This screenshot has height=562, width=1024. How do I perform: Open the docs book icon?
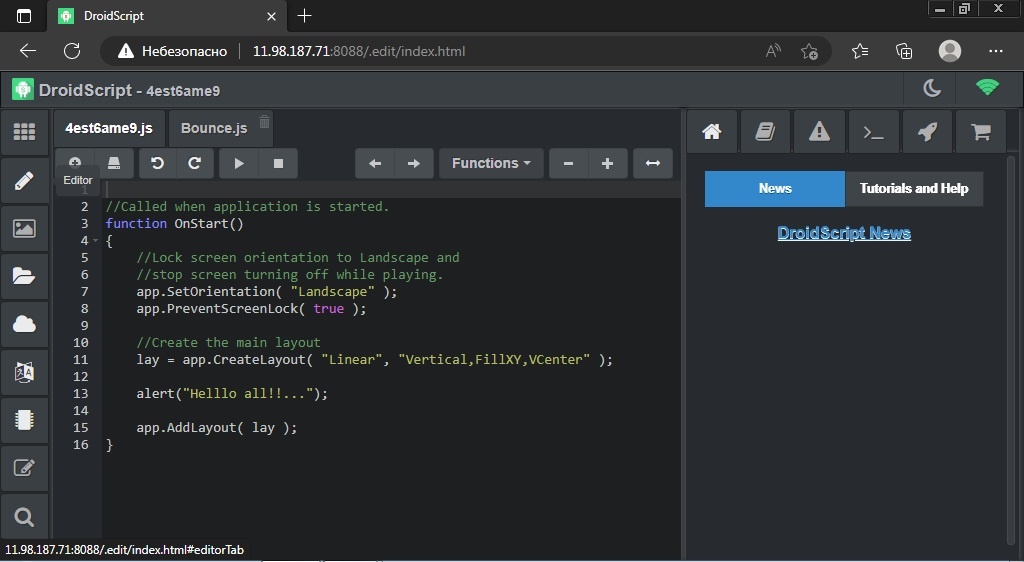(765, 132)
